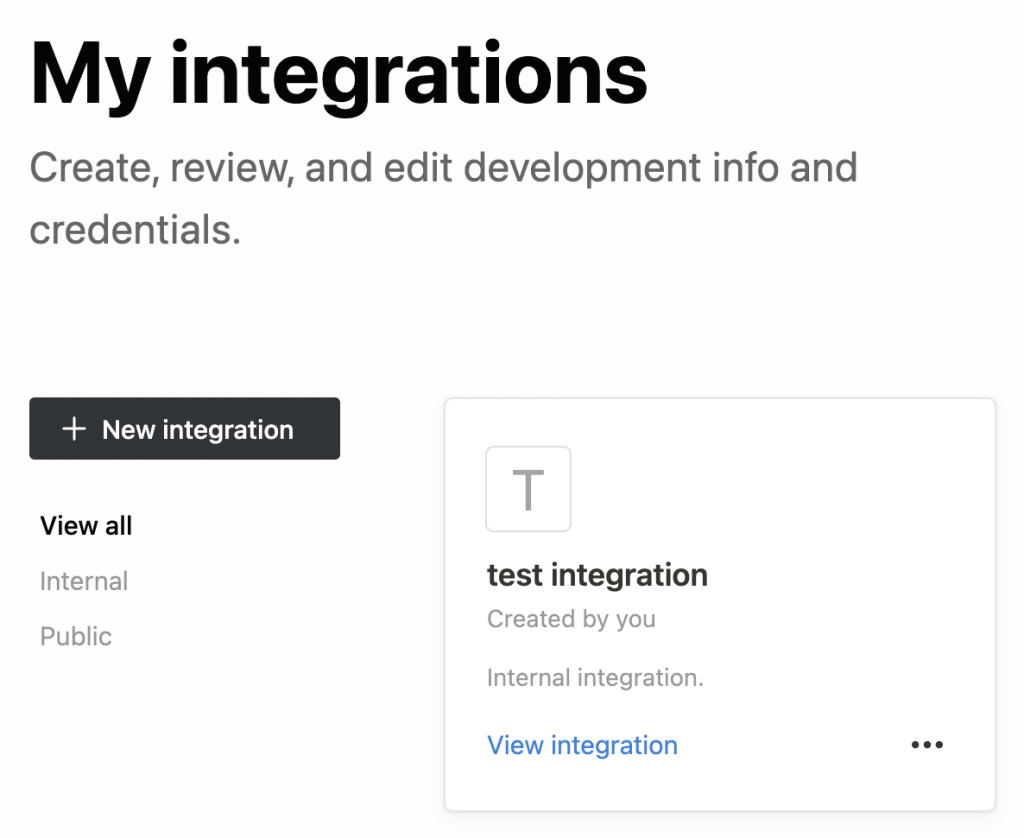The height and width of the screenshot is (838, 1024).
Task: Click the 'Created by you' label
Action: click(x=571, y=619)
